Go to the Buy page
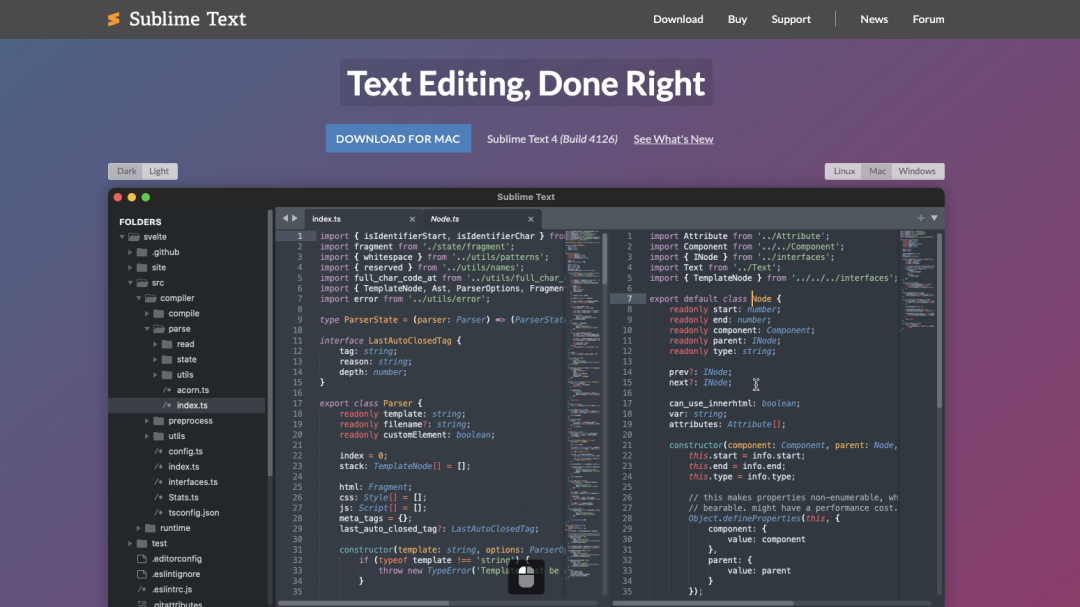Image resolution: width=1080 pixels, height=607 pixels. tap(737, 19)
